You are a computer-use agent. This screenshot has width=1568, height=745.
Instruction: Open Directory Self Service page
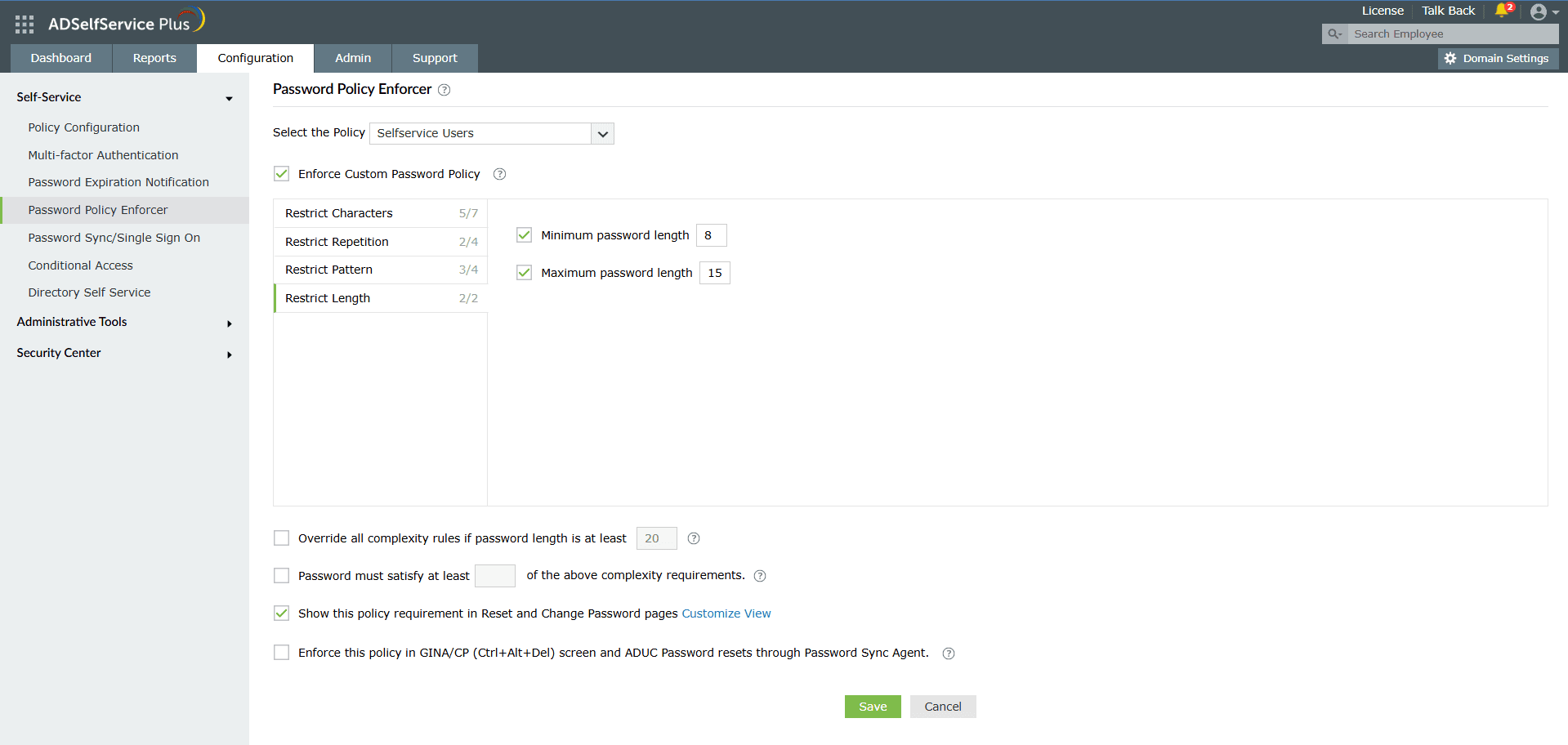coord(89,292)
